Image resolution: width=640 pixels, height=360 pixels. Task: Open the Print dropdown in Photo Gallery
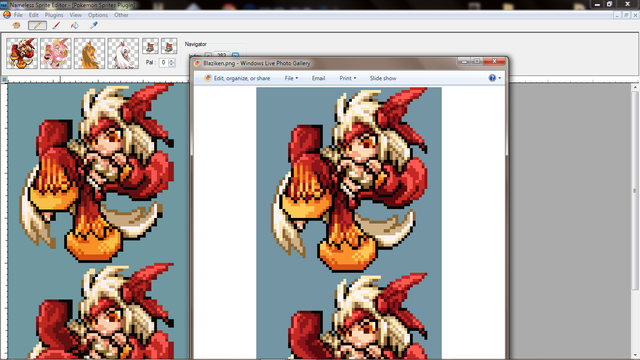tap(348, 78)
